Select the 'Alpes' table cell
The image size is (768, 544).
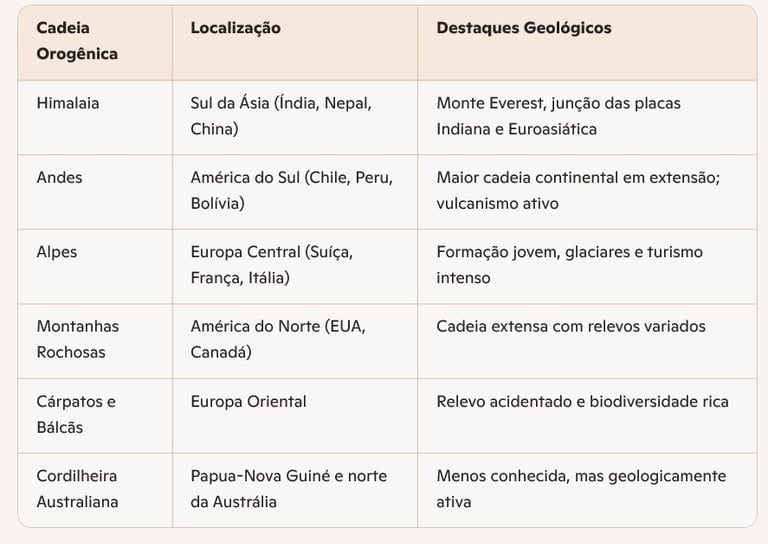point(57,252)
